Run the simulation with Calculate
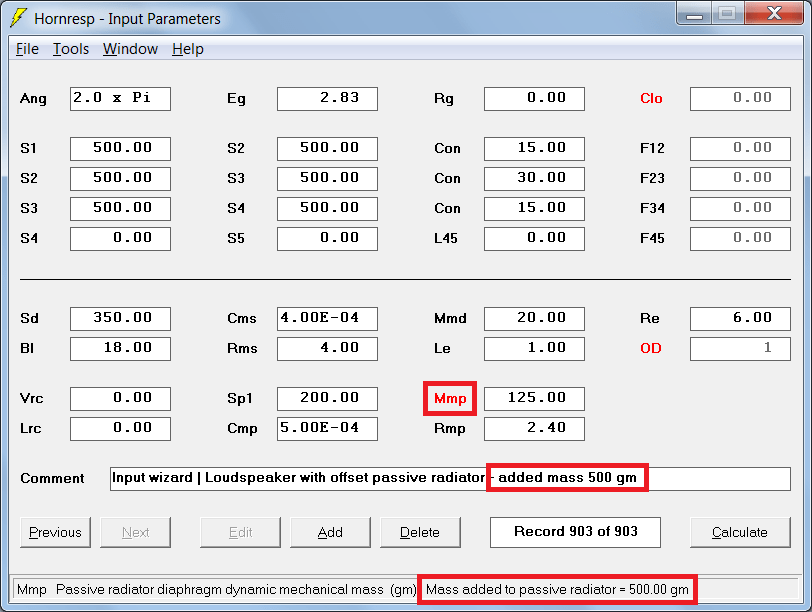812x612 pixels. (x=740, y=532)
